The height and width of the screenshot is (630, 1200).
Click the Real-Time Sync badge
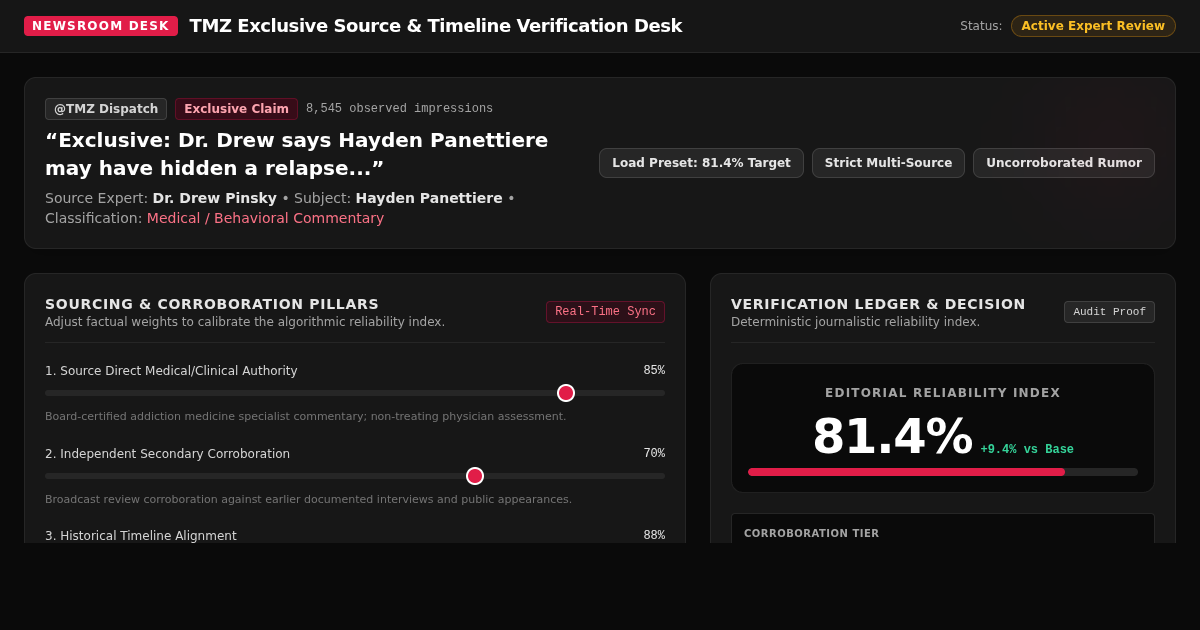[605, 312]
